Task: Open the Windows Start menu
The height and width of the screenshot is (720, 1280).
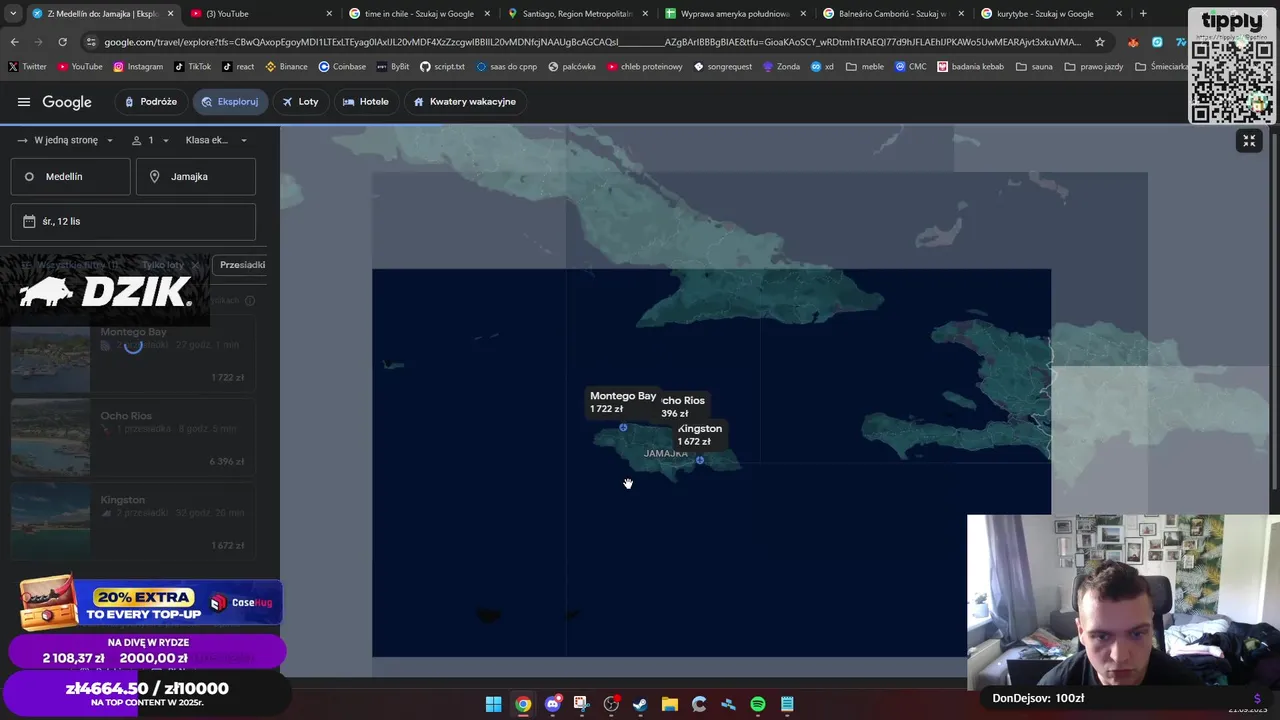Action: click(493, 704)
